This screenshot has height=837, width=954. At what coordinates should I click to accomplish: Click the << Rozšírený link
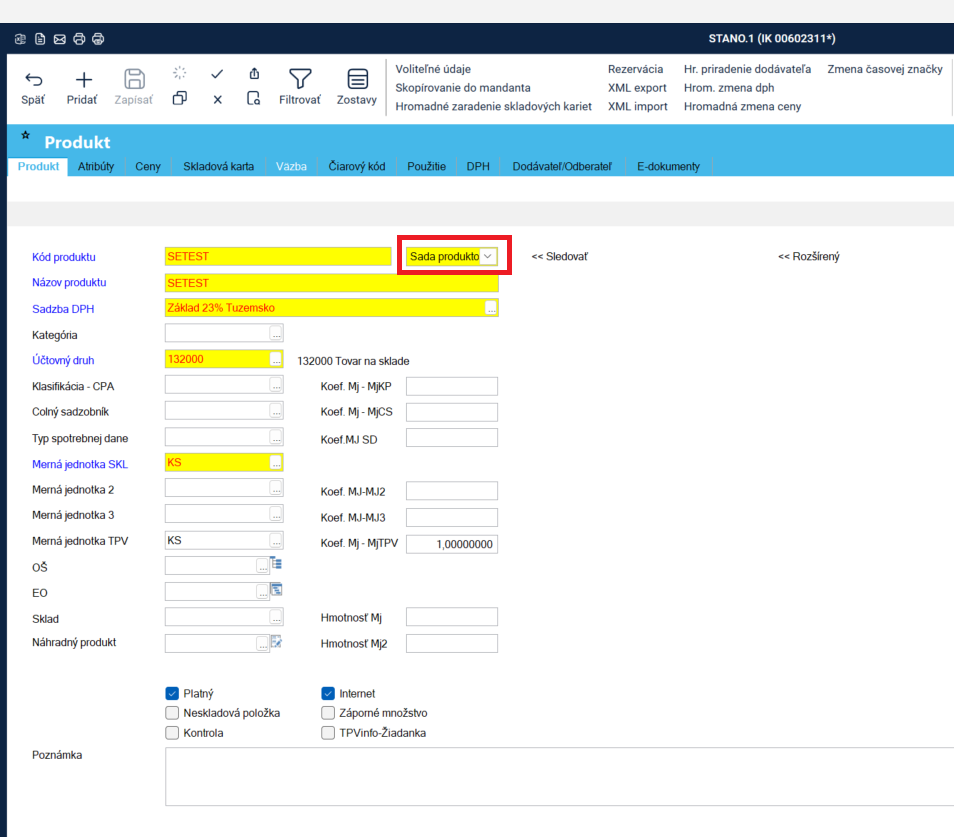[808, 257]
